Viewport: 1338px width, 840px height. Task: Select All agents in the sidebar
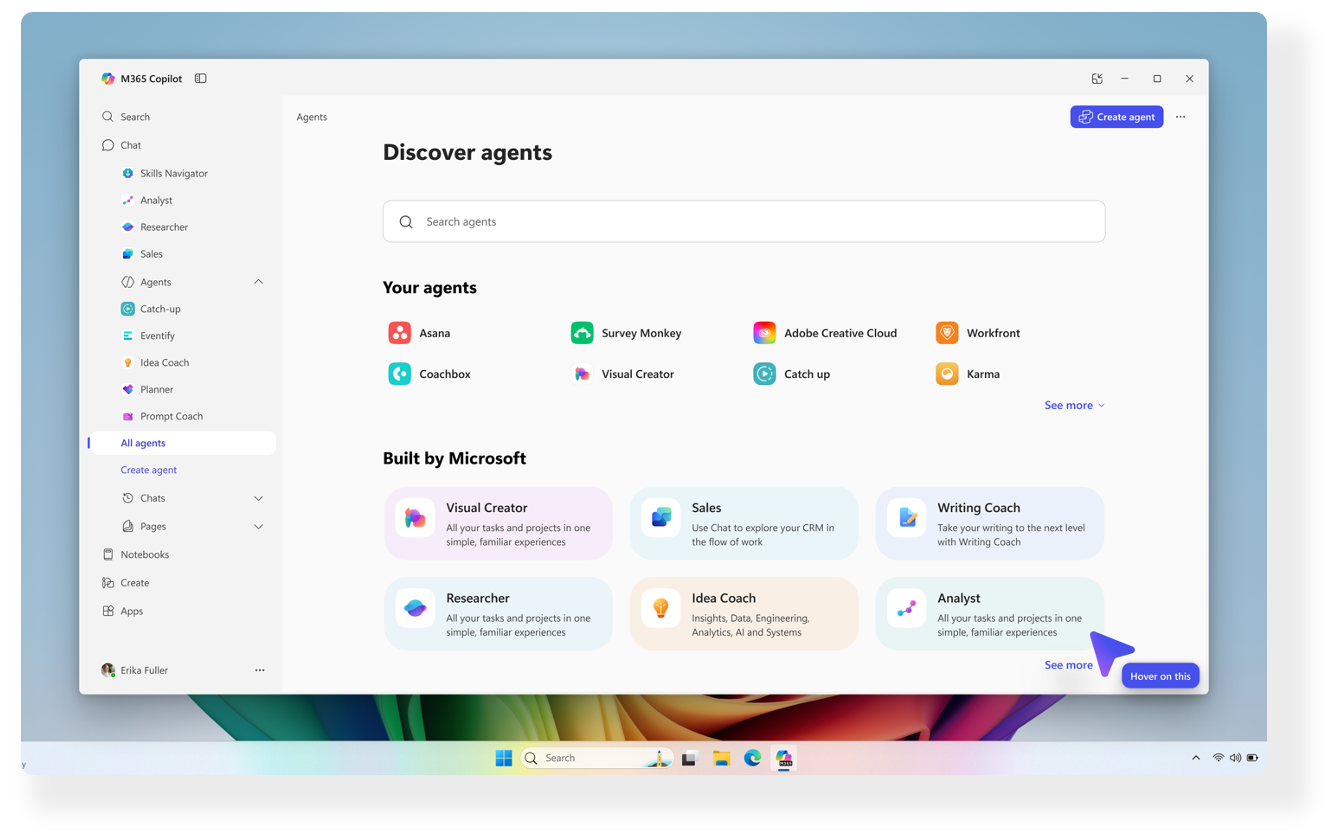tap(182, 443)
